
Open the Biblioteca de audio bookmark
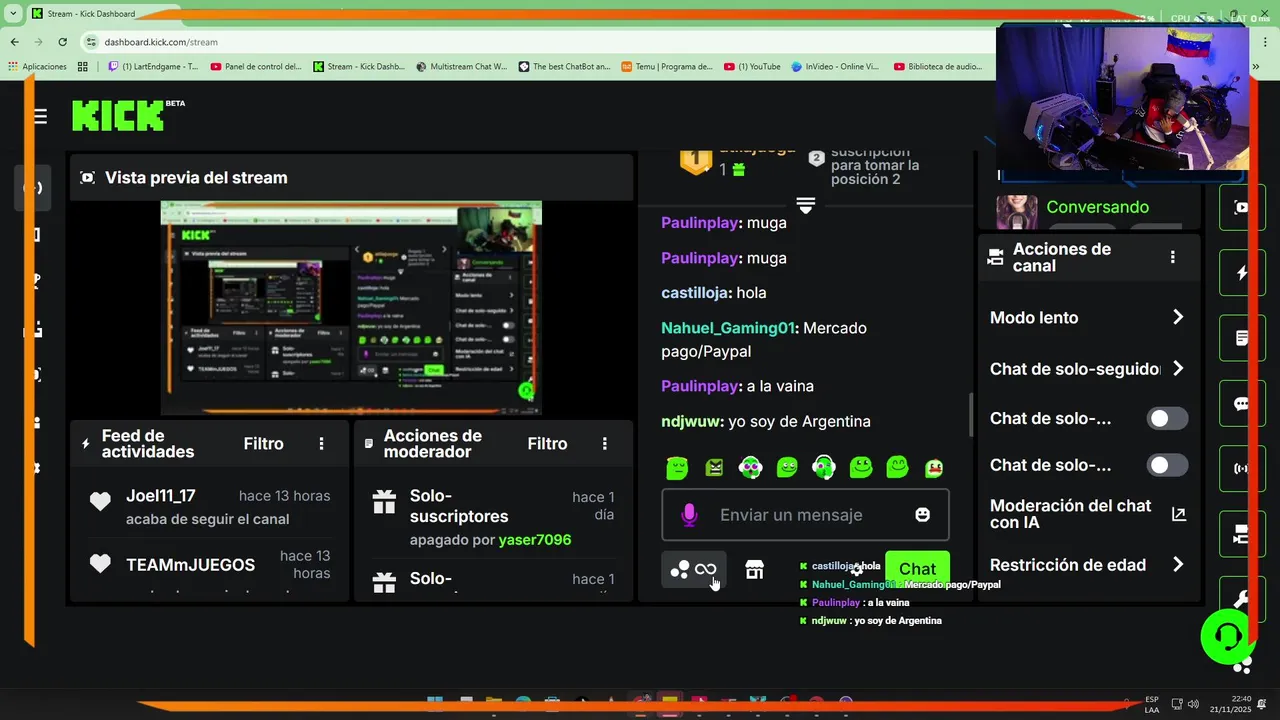click(x=939, y=67)
